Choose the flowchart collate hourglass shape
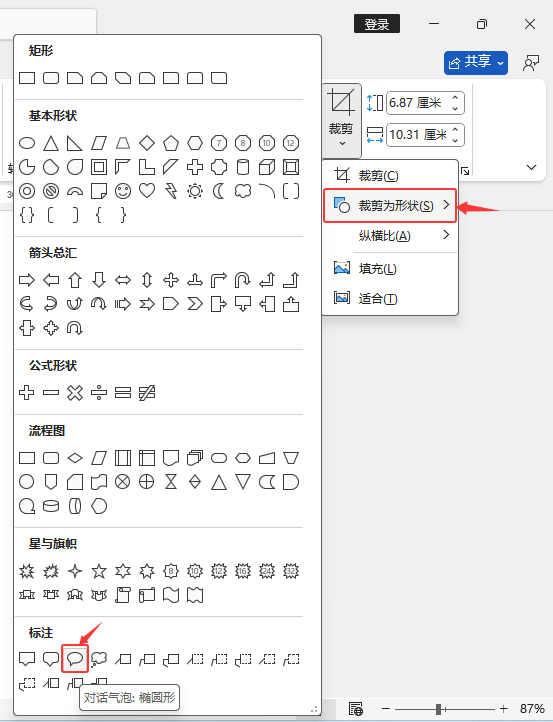Image resolution: width=553 pixels, height=722 pixels. pyautogui.click(x=171, y=482)
